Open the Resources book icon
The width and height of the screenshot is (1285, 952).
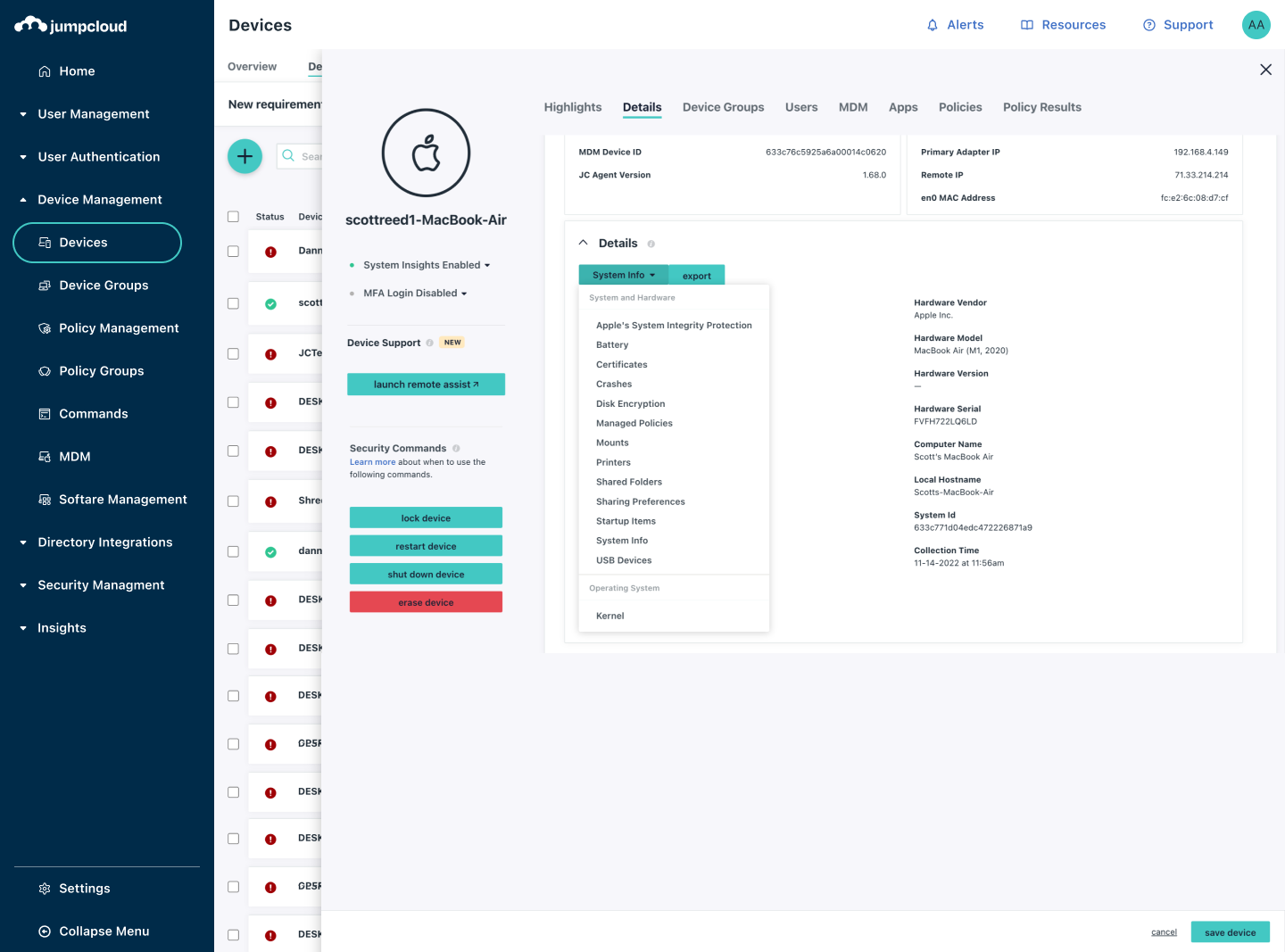[1027, 25]
